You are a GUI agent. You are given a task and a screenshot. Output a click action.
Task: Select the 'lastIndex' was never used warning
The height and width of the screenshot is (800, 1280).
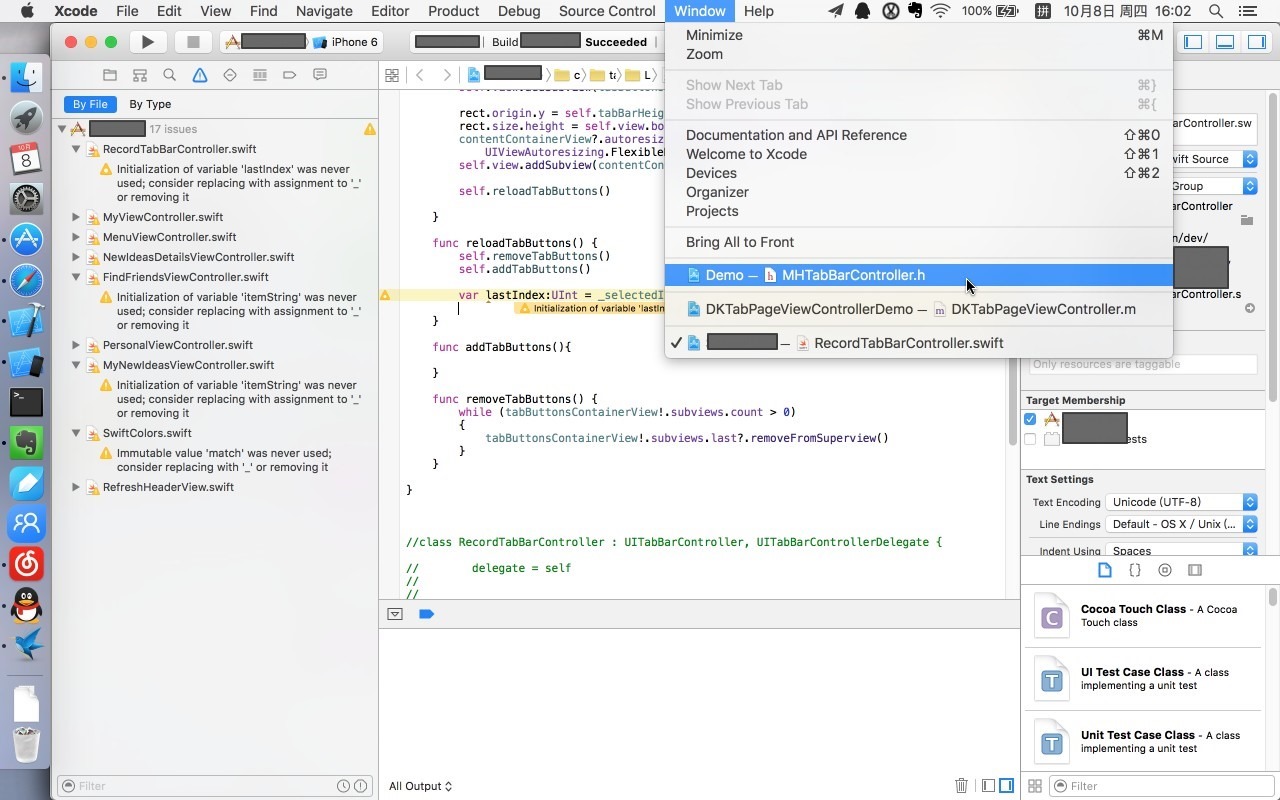[x=230, y=183]
